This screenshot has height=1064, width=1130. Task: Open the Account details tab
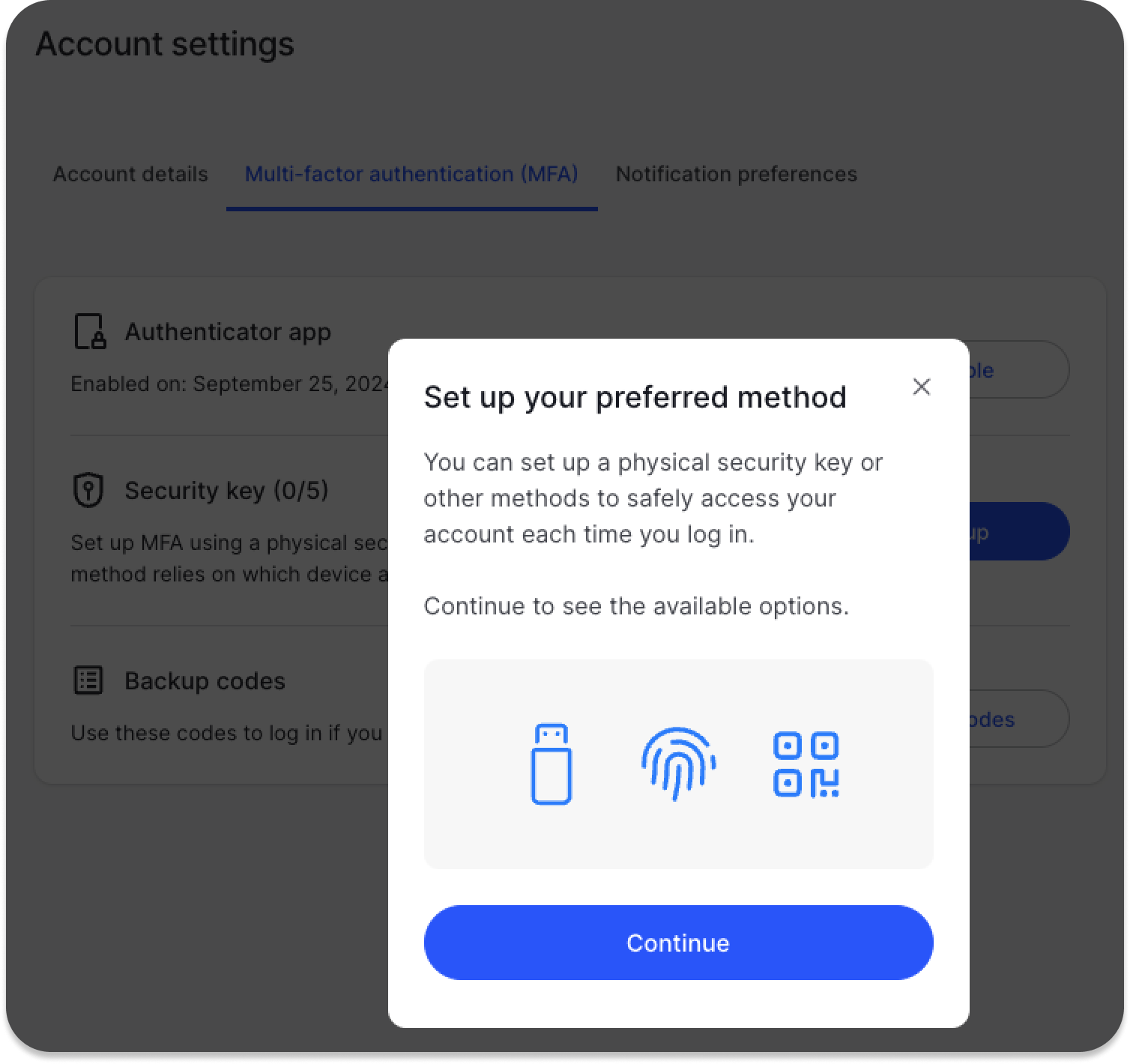[x=130, y=174]
